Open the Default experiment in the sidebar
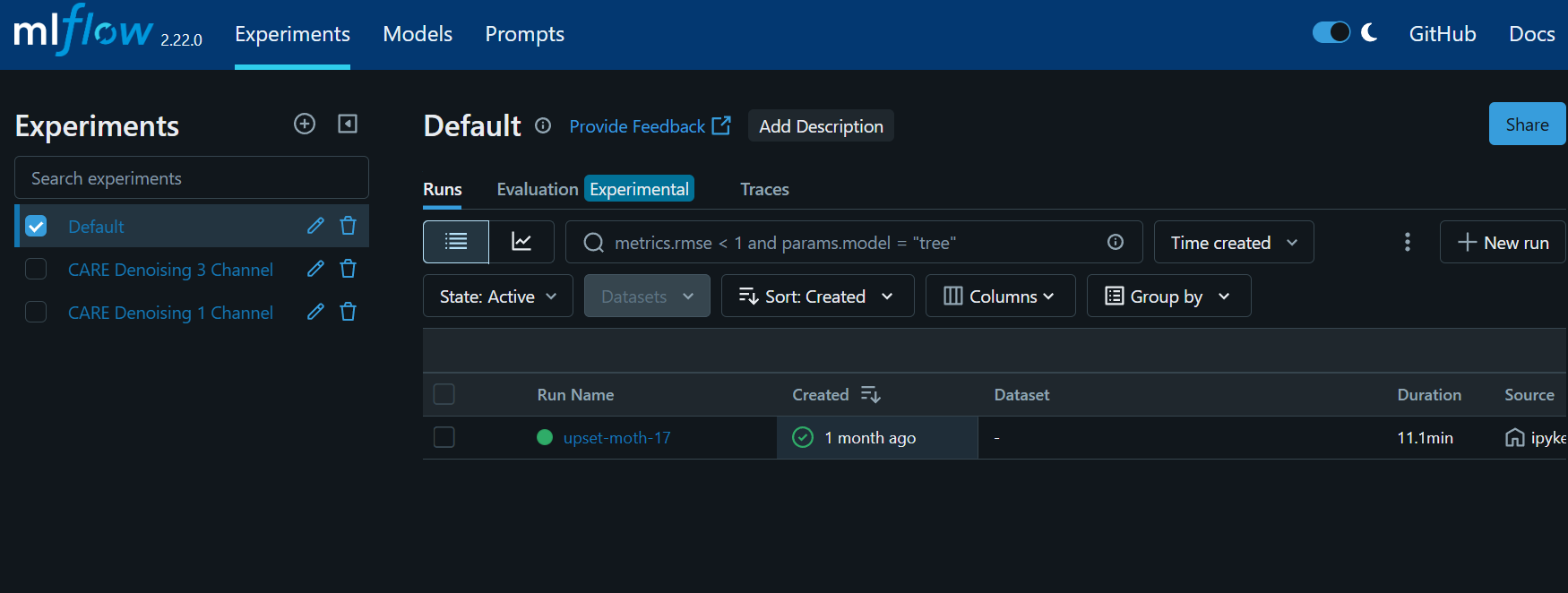The height and width of the screenshot is (593, 1568). [x=96, y=227]
